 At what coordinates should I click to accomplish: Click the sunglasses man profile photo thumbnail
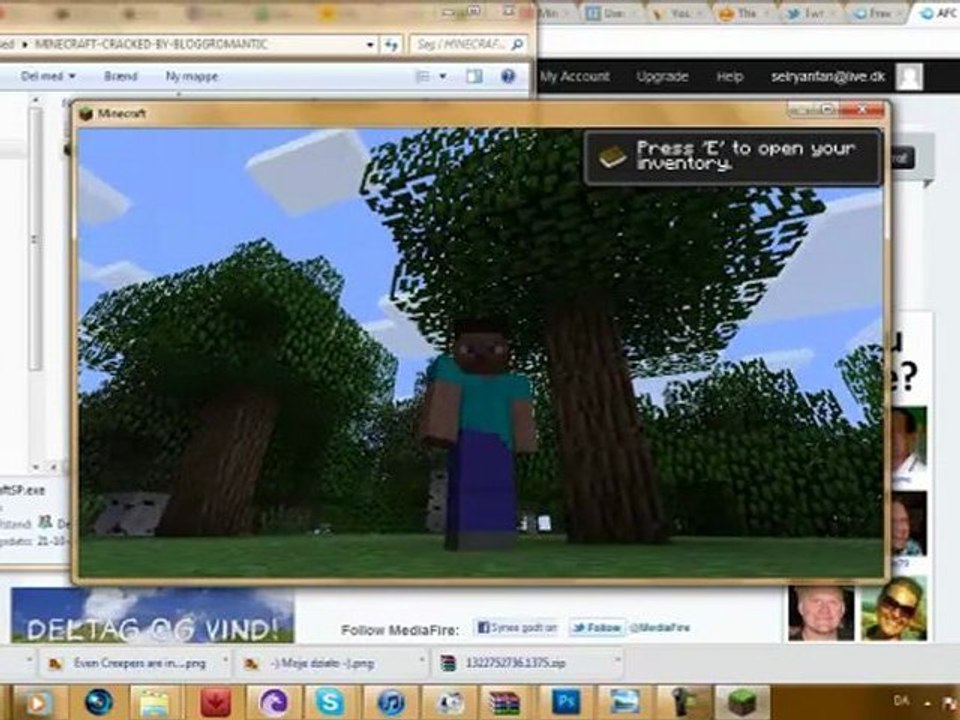[894, 609]
